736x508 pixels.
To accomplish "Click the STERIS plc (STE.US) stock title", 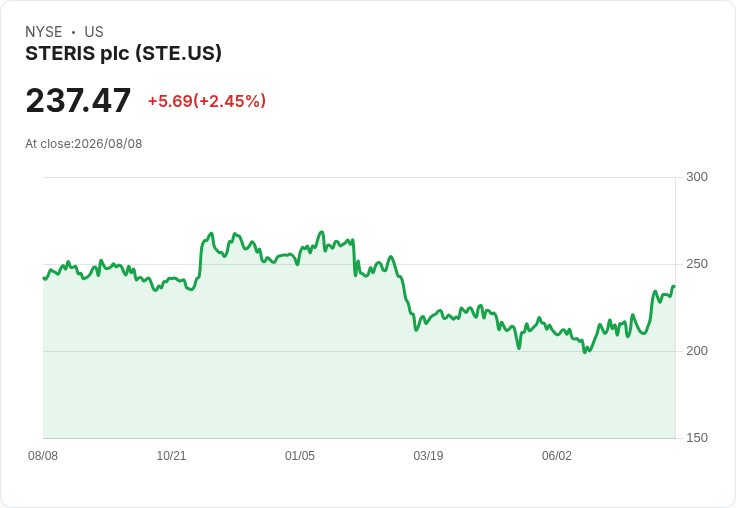I will pyautogui.click(x=123, y=53).
